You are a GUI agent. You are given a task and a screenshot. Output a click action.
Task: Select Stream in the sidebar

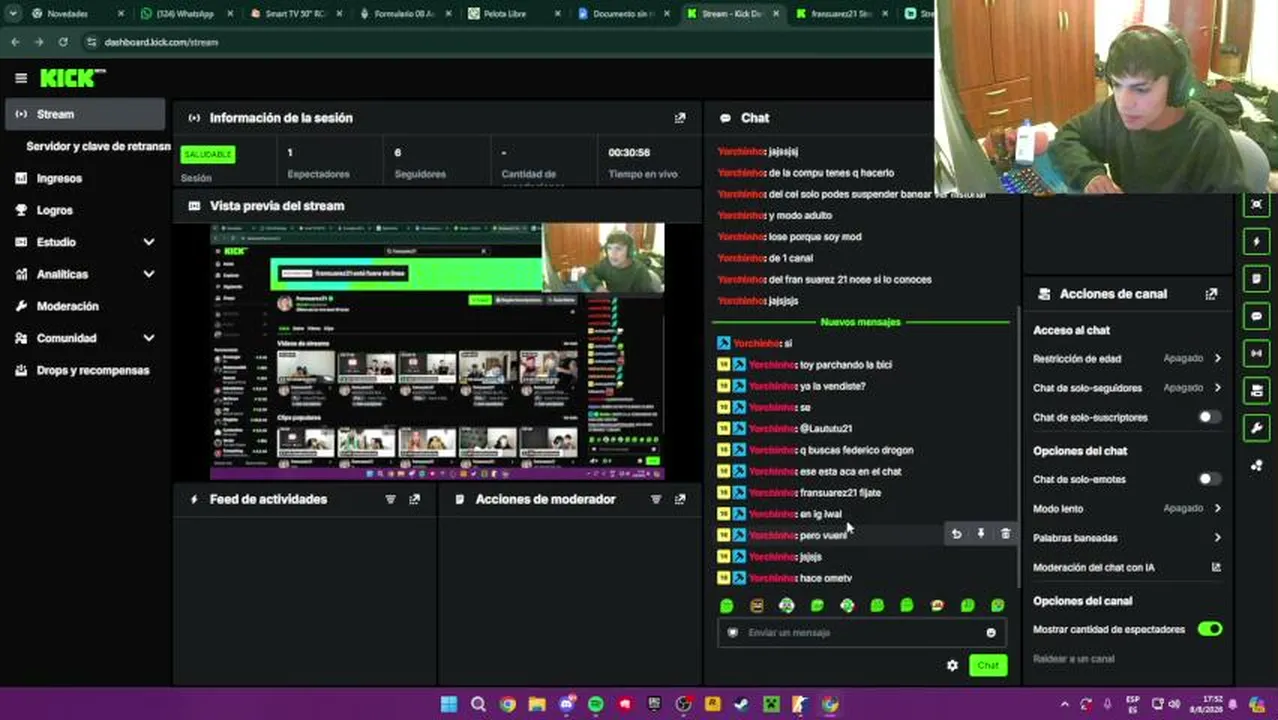pos(85,114)
